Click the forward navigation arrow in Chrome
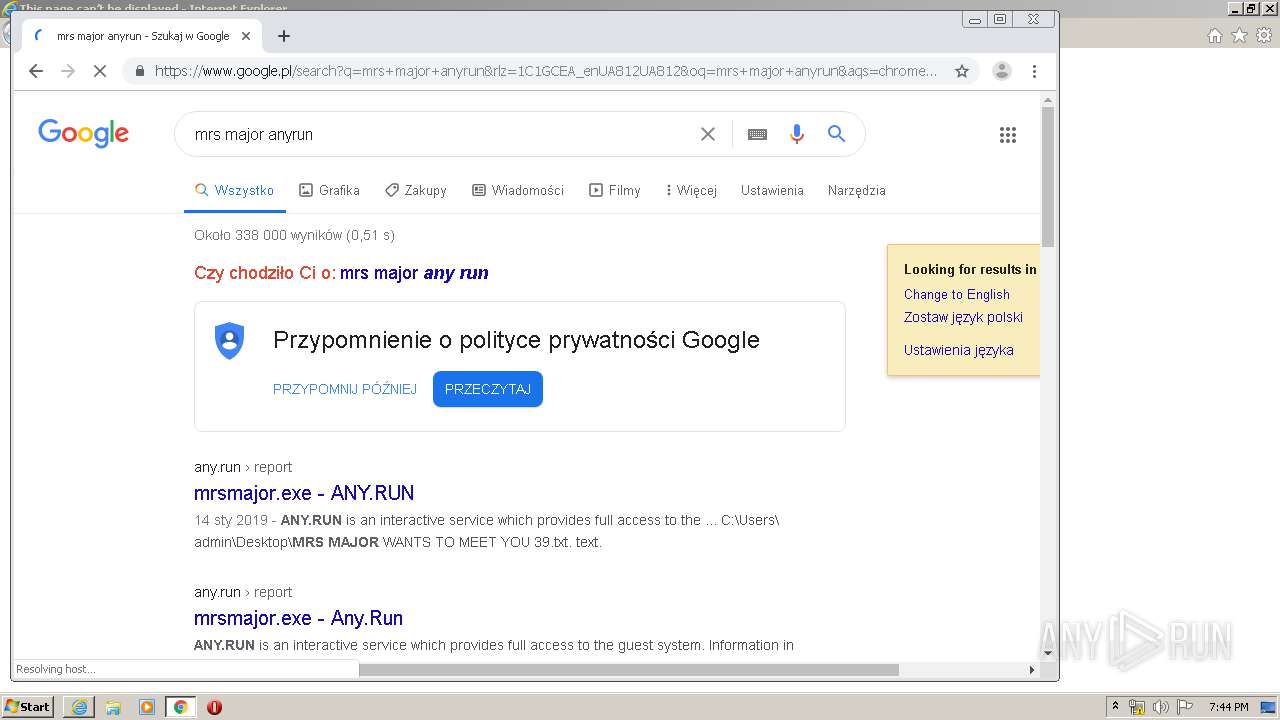The image size is (1280, 720). 68,71
